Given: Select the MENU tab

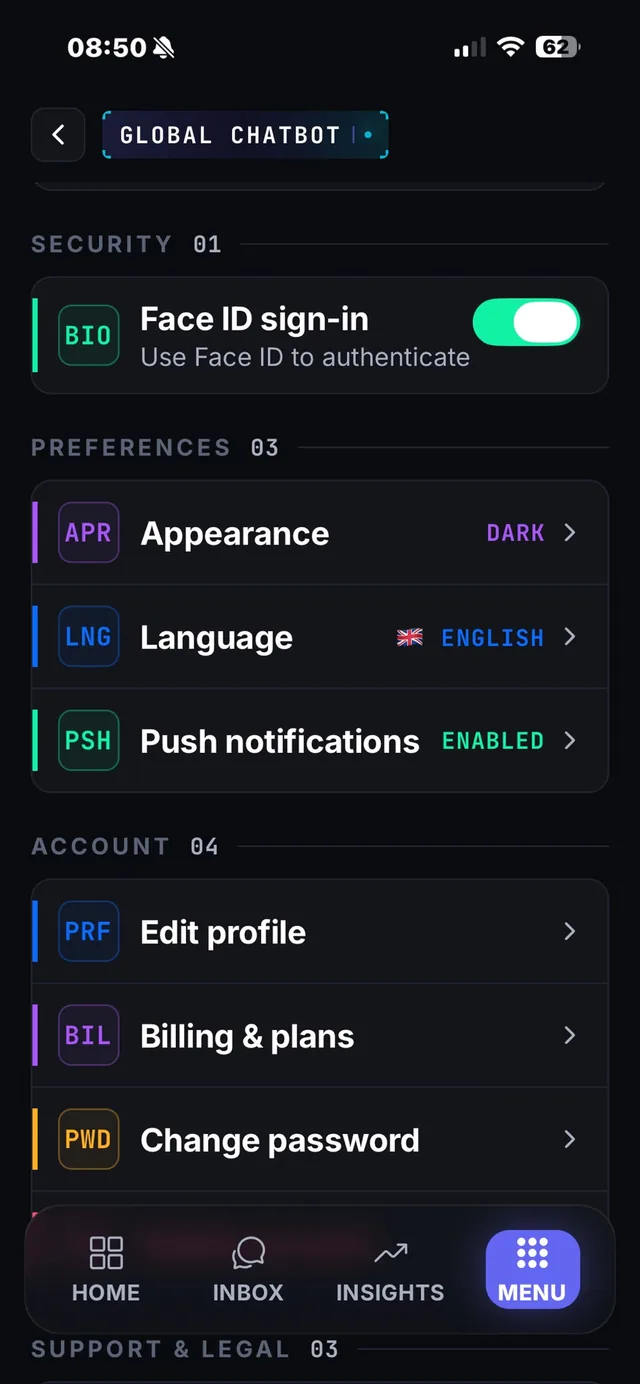Looking at the screenshot, I should [x=532, y=1270].
